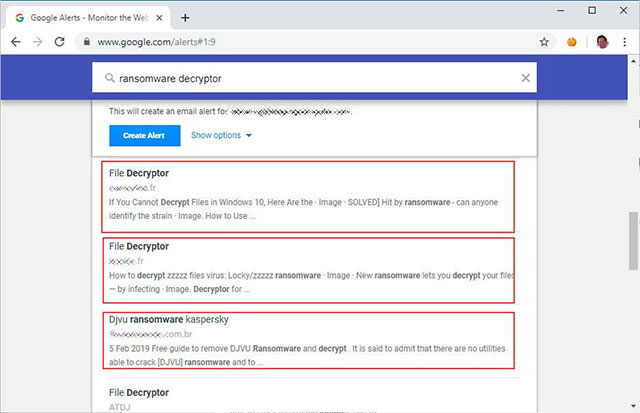View the site padlock security info
The height and width of the screenshot is (413, 640).
click(87, 42)
